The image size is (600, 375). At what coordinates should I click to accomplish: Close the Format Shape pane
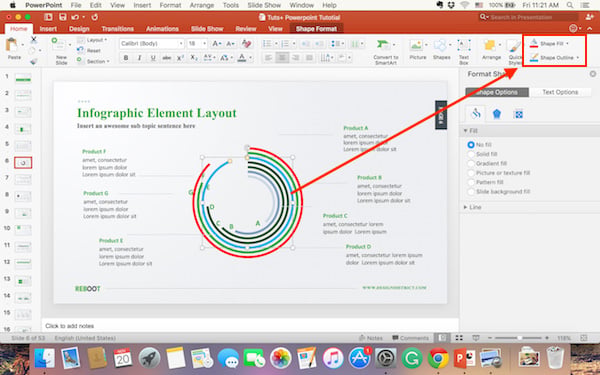coord(593,74)
